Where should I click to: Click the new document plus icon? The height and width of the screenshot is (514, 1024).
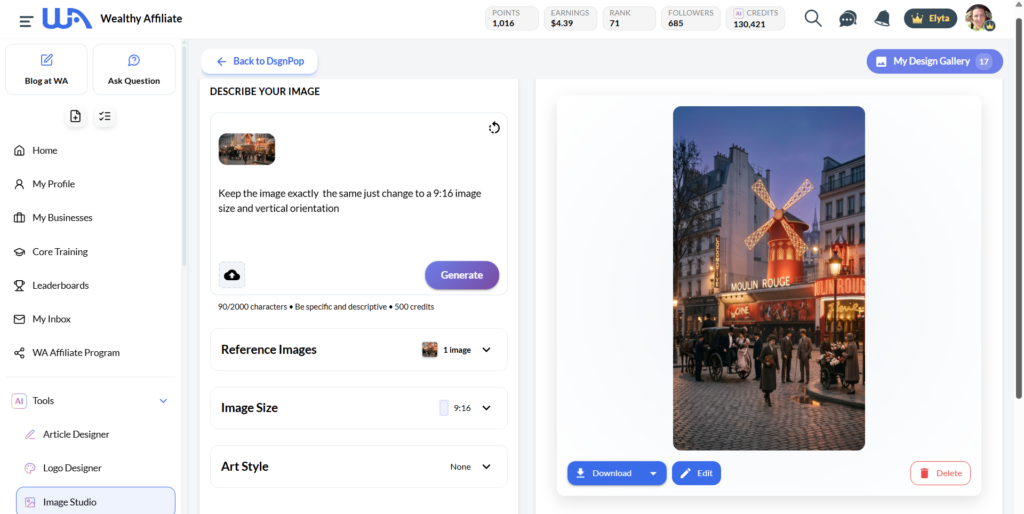(x=76, y=116)
